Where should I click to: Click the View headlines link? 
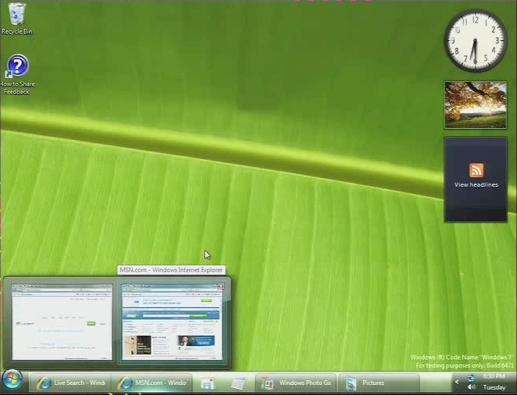(476, 185)
